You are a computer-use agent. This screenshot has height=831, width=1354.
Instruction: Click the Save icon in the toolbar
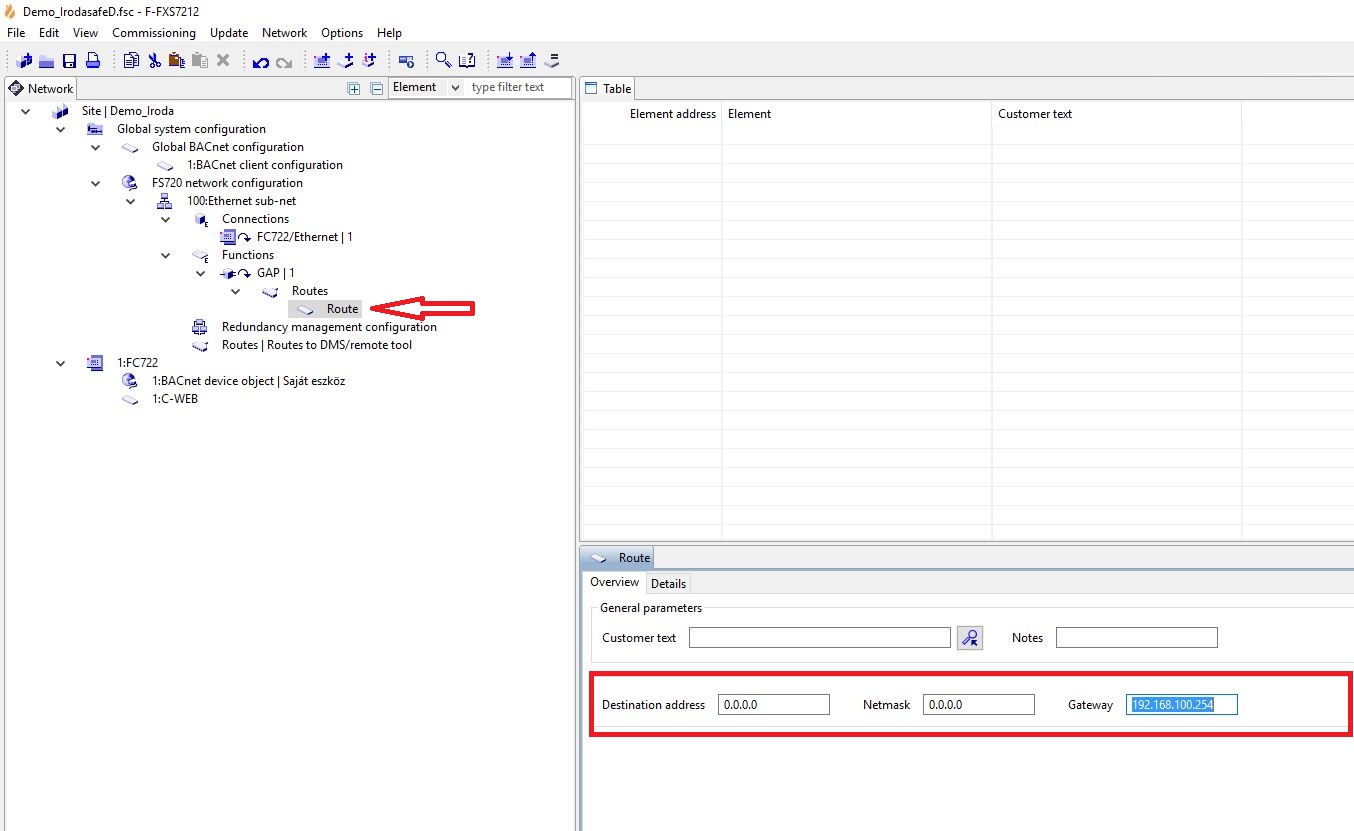click(x=70, y=61)
